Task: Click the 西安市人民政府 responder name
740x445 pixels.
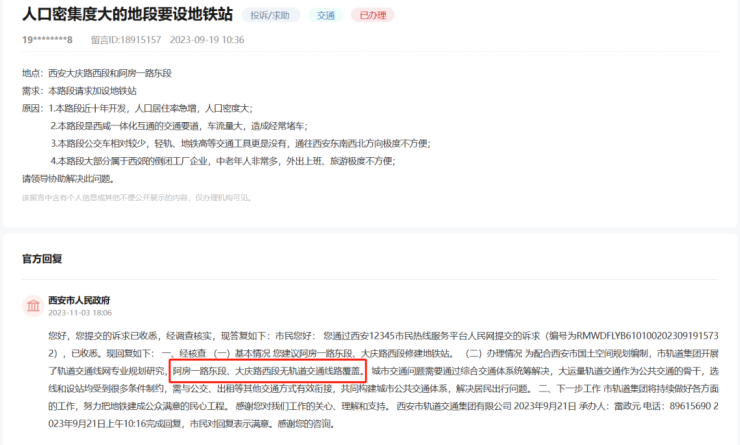Action: pyautogui.click(x=79, y=300)
